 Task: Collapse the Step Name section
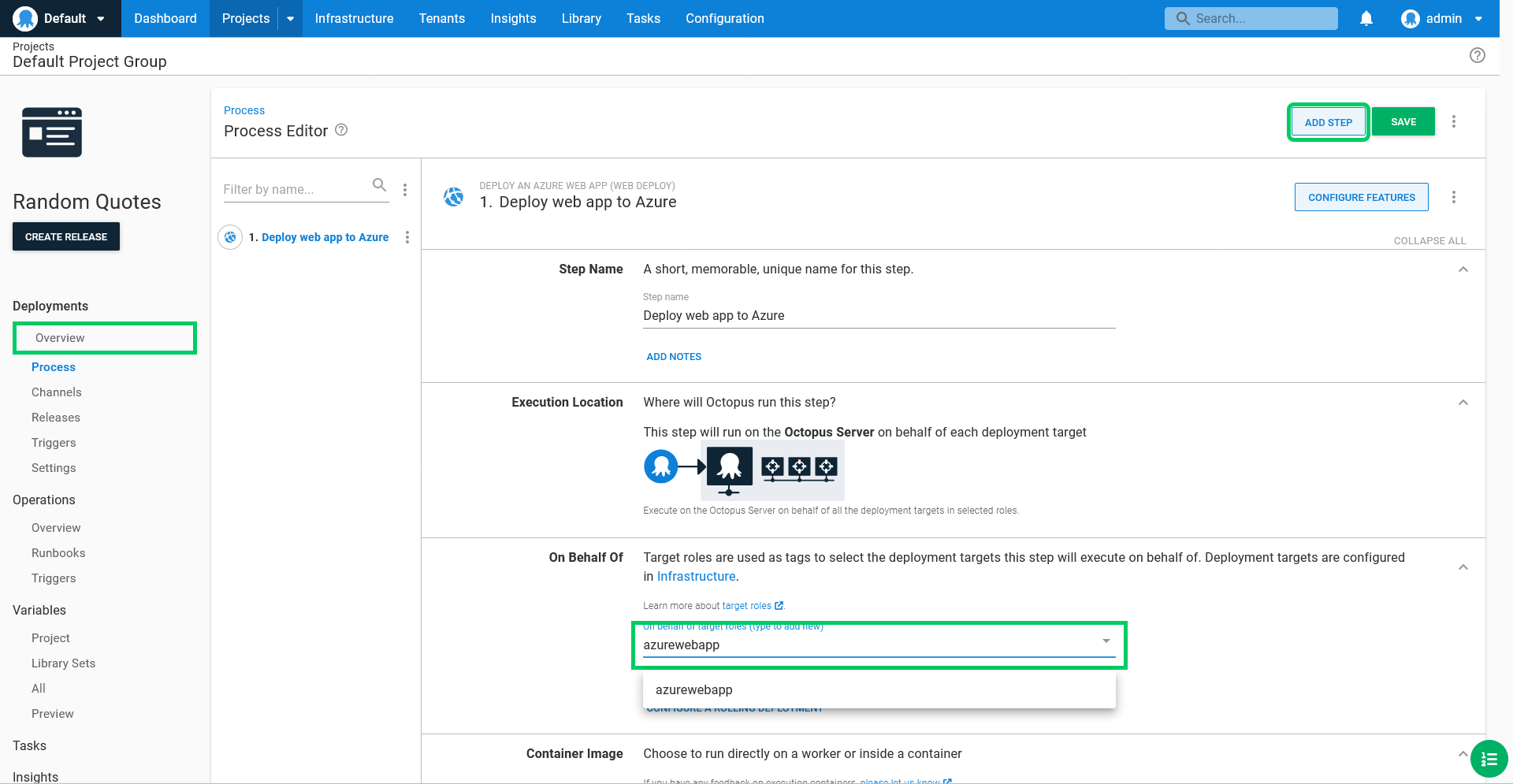pos(1463,269)
